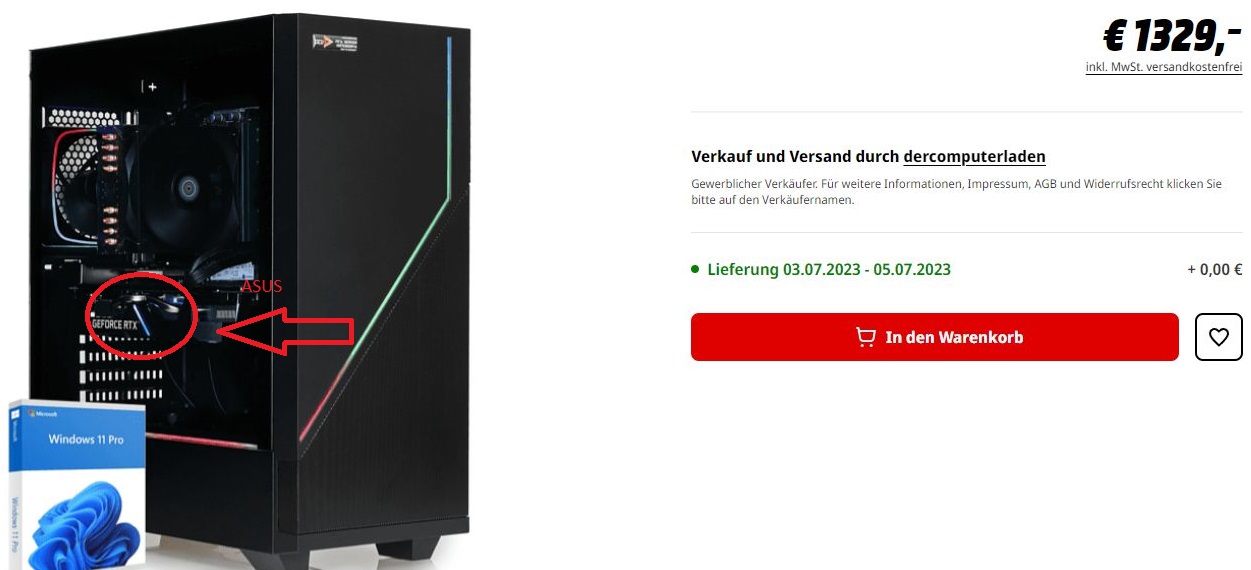1251x570 pixels.
Task: Click the "In den Warenkorb" button
Action: 935,337
